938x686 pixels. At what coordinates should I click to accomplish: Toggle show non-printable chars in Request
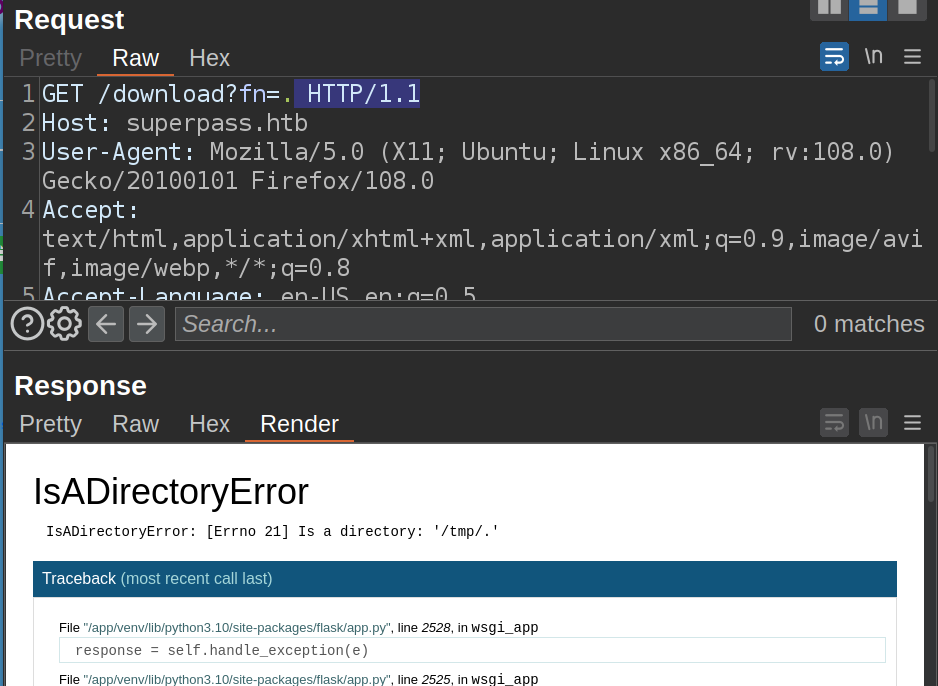pyautogui.click(x=873, y=57)
